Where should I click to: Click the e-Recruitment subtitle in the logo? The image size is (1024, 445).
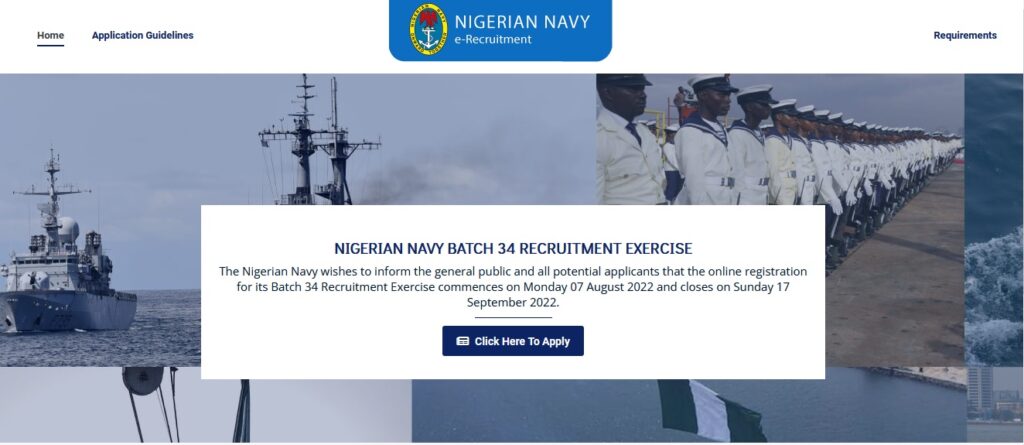[492, 40]
